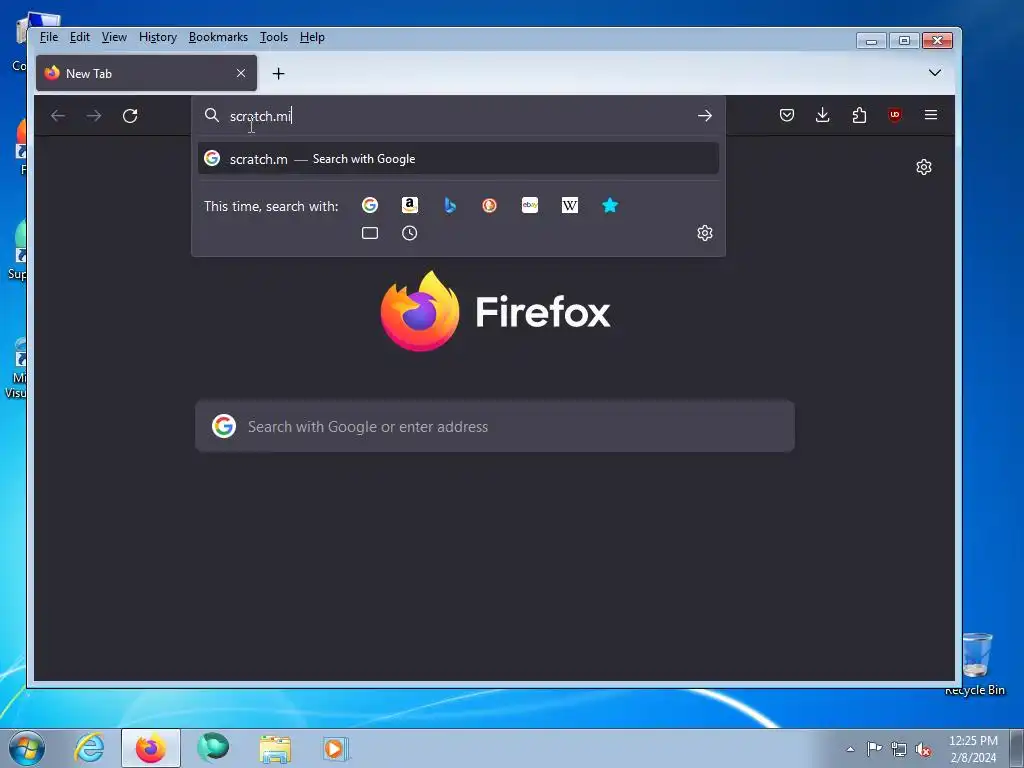This screenshot has height=768, width=1024.
Task: Open the File menu
Action: tap(48, 37)
